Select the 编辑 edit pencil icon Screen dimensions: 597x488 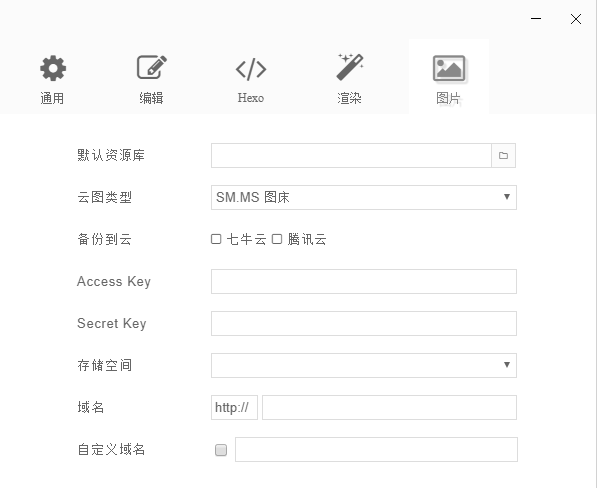152,67
